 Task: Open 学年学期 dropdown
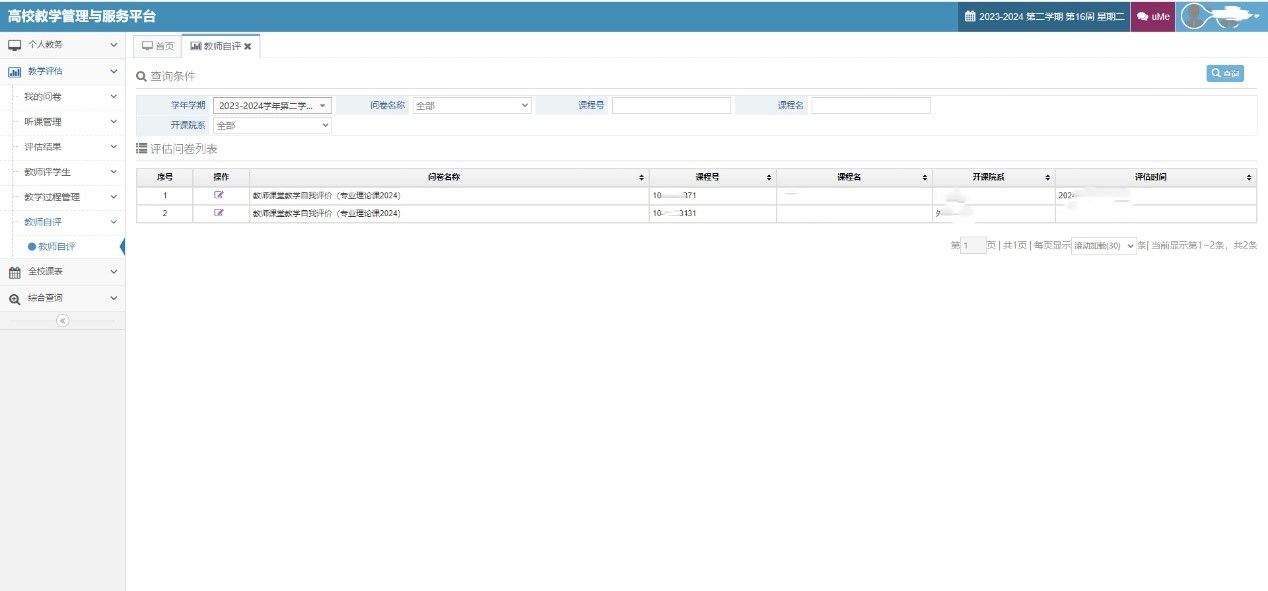(x=272, y=105)
